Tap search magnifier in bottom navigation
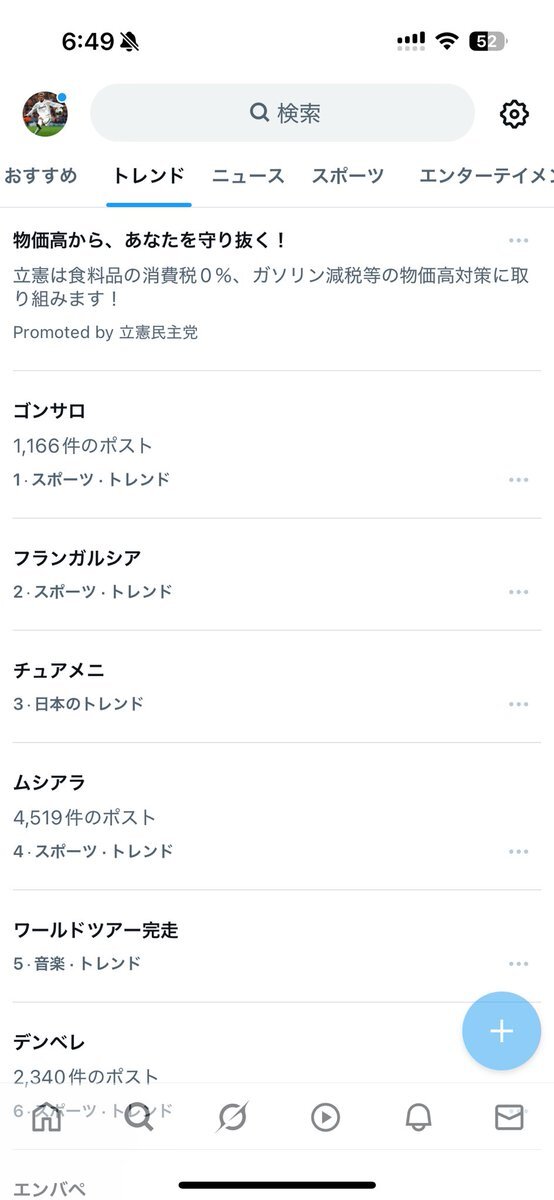Viewport: 554px width, 1200px height. 139,1117
